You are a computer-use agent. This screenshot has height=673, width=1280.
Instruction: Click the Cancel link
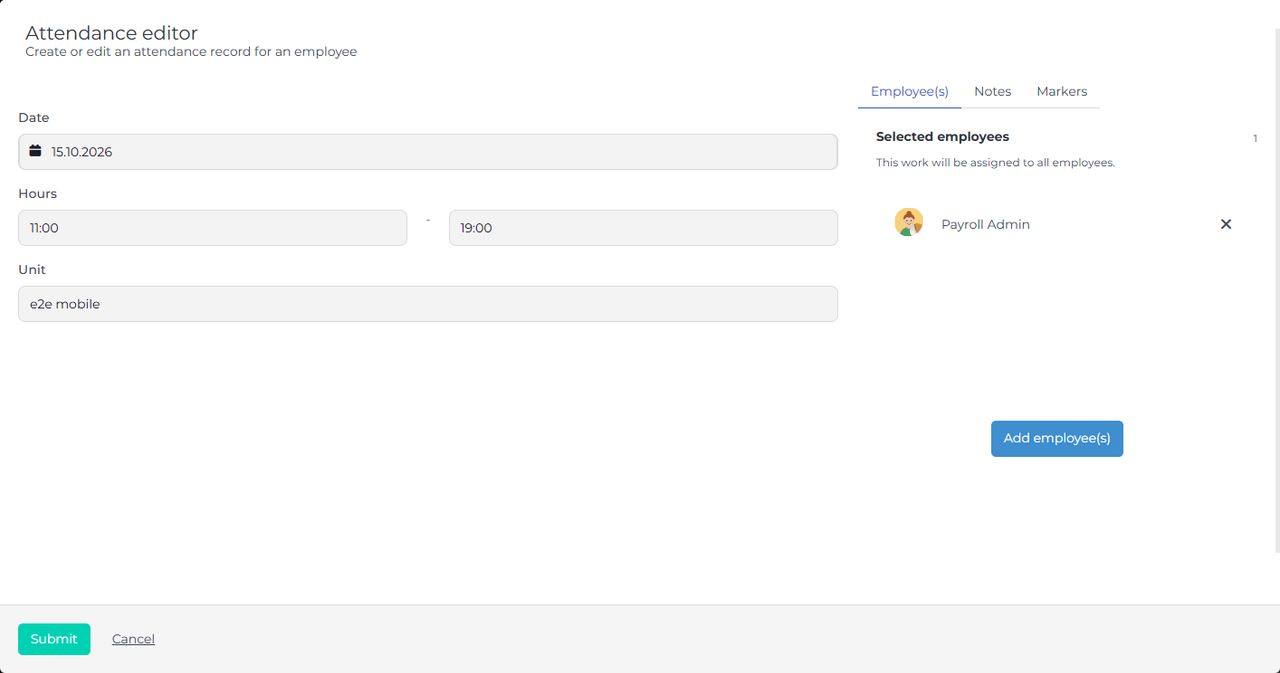coord(133,639)
